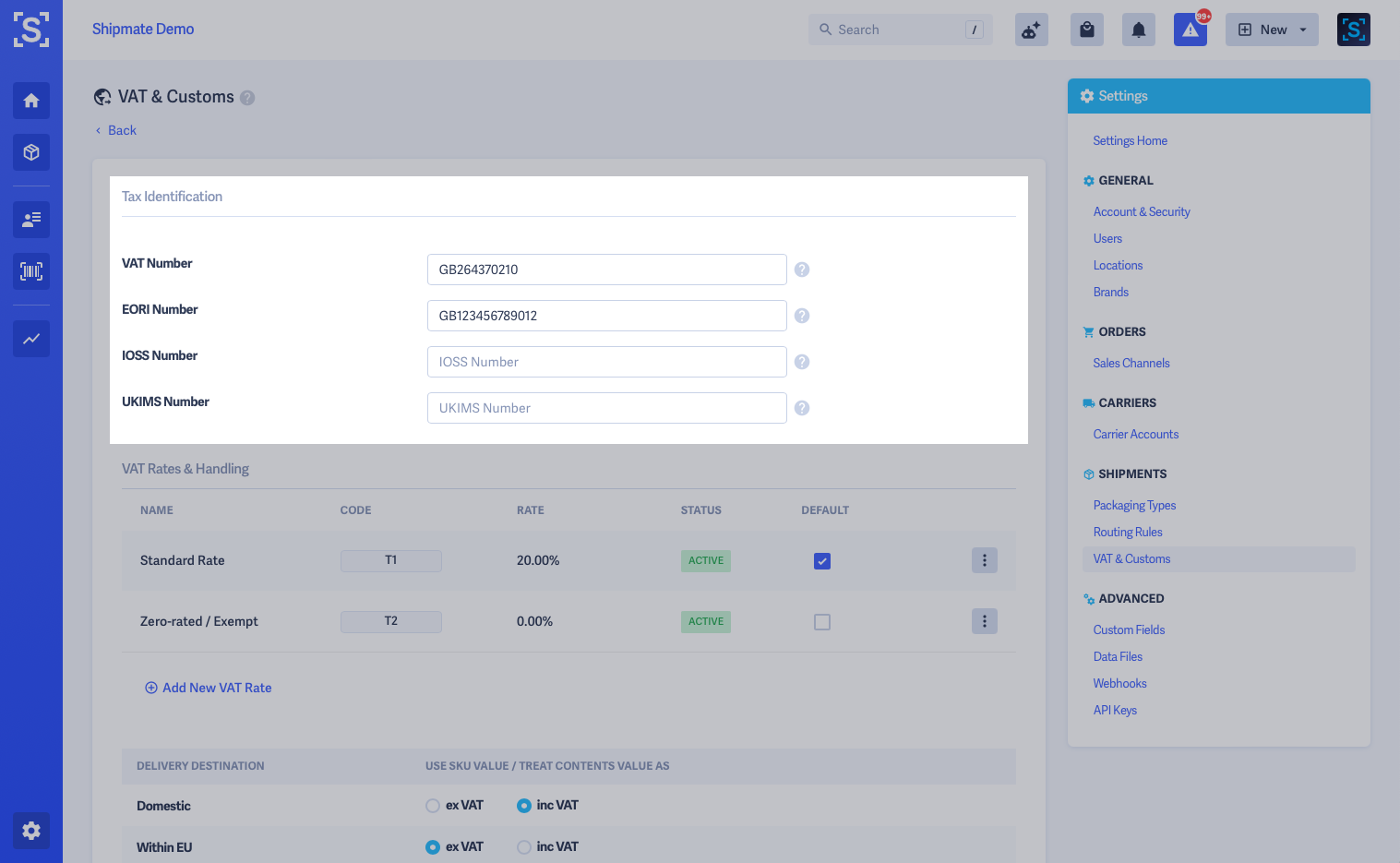1400x863 pixels.
Task: Expand the New dropdown button
Action: (x=1272, y=30)
